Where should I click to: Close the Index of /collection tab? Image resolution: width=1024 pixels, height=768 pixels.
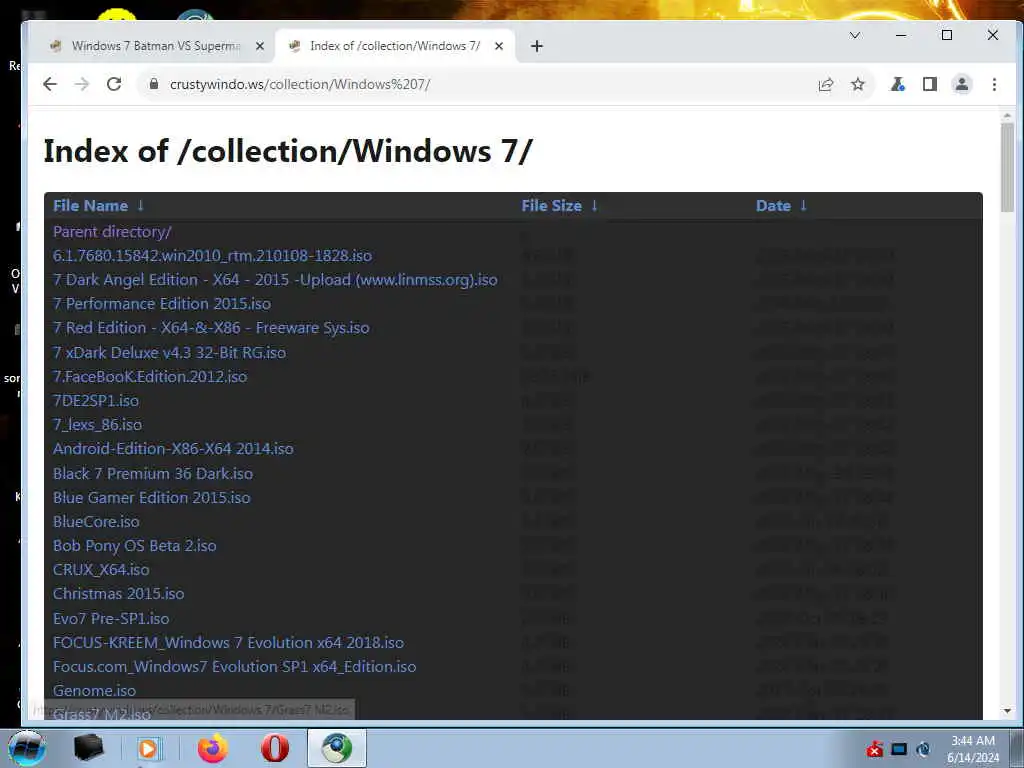click(499, 46)
